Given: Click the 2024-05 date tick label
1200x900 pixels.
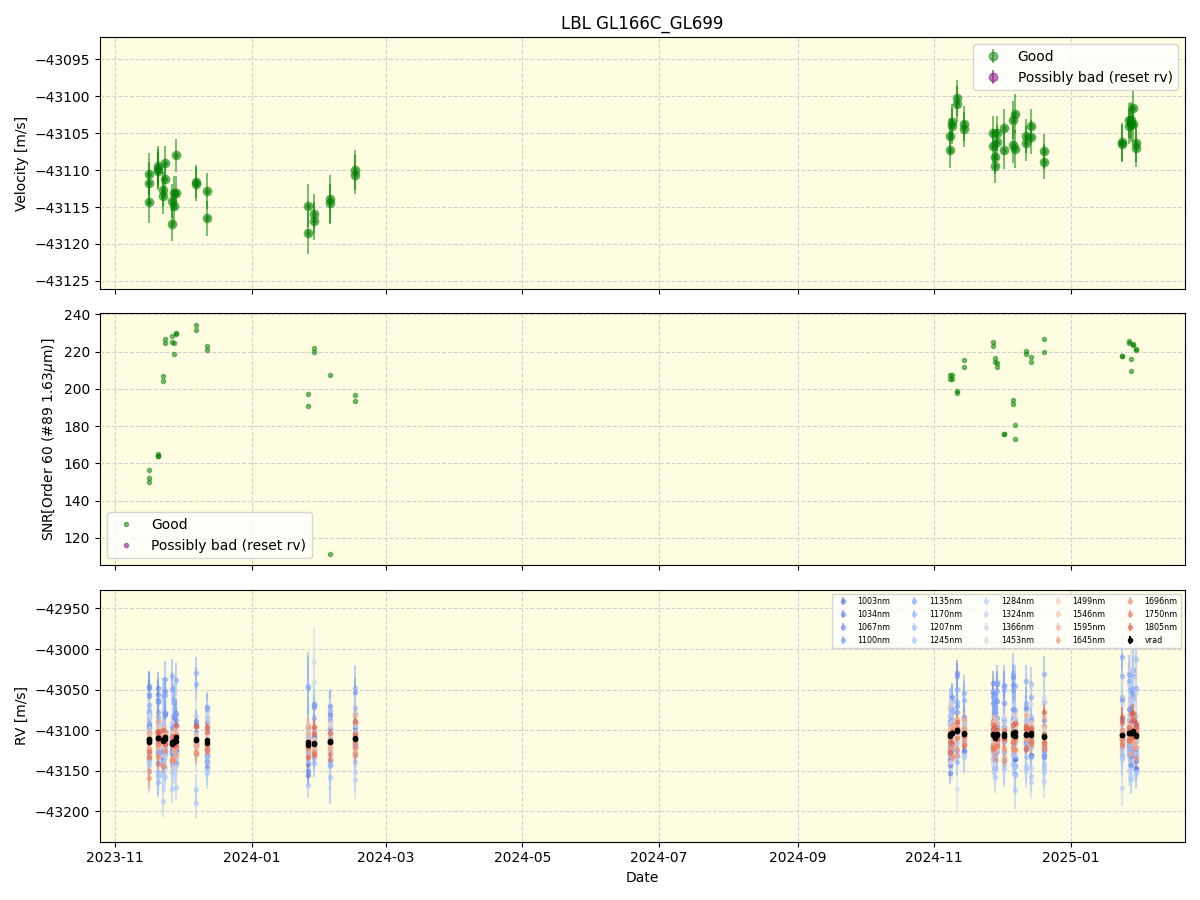Looking at the screenshot, I should pos(523,857).
